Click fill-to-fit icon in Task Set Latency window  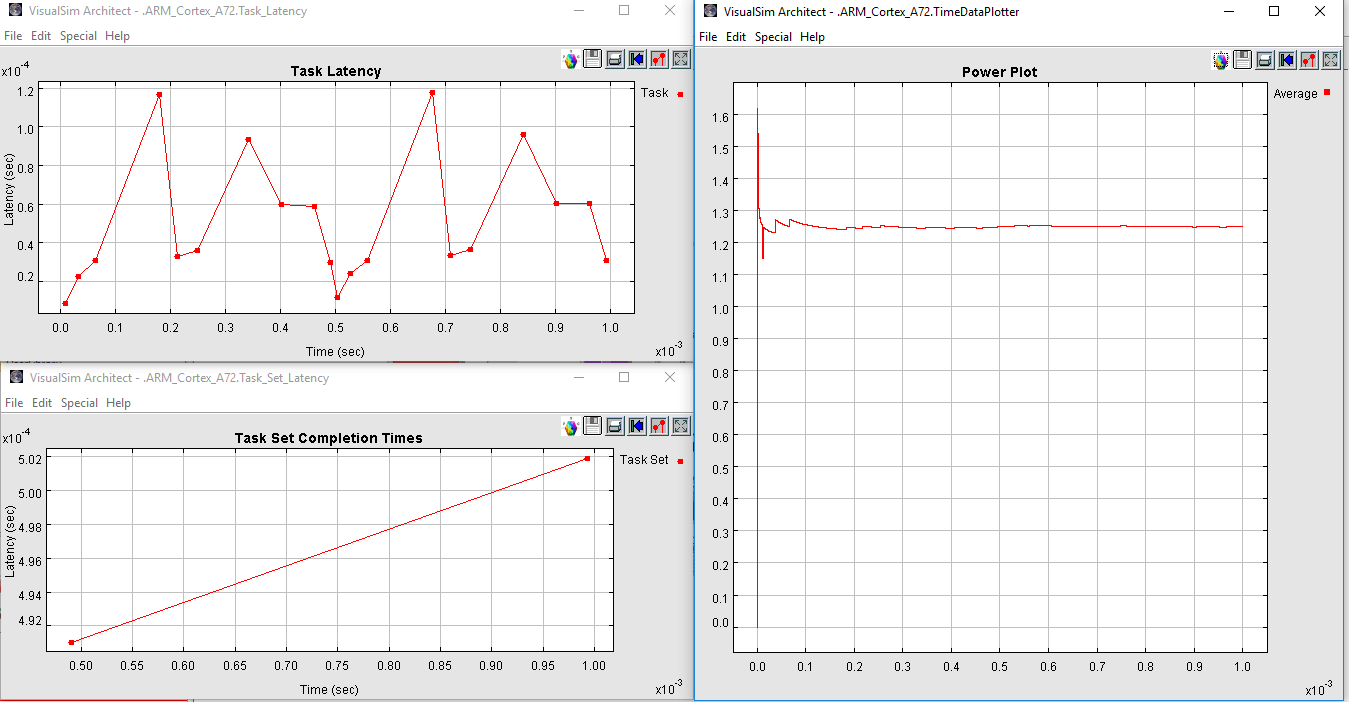[681, 426]
